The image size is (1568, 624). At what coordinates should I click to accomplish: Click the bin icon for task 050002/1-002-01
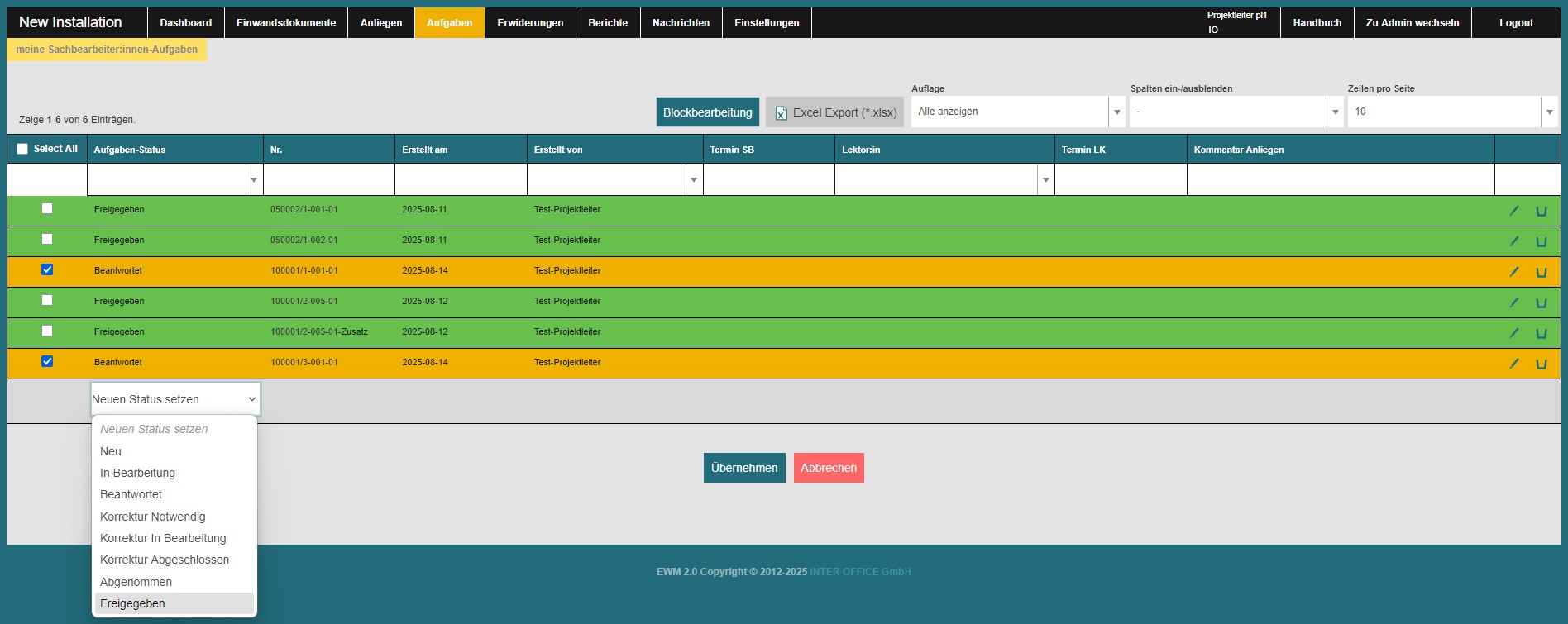point(1541,241)
